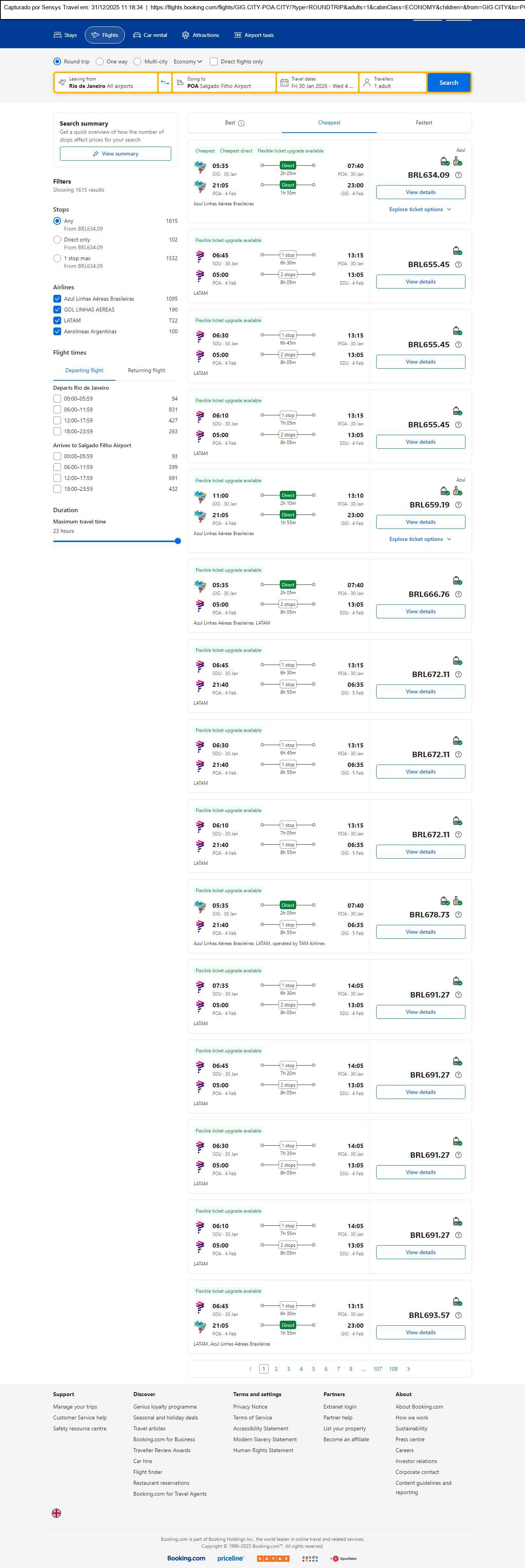Switch to the Fastest sorting tab
The height and width of the screenshot is (1568, 525).
(x=424, y=123)
